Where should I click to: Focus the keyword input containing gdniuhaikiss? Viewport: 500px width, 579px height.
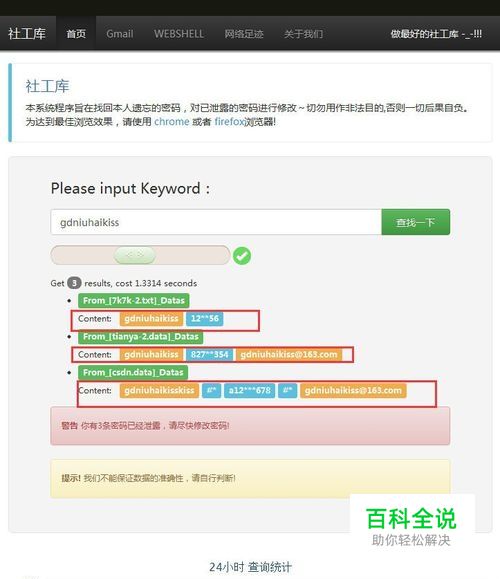pyautogui.click(x=216, y=222)
